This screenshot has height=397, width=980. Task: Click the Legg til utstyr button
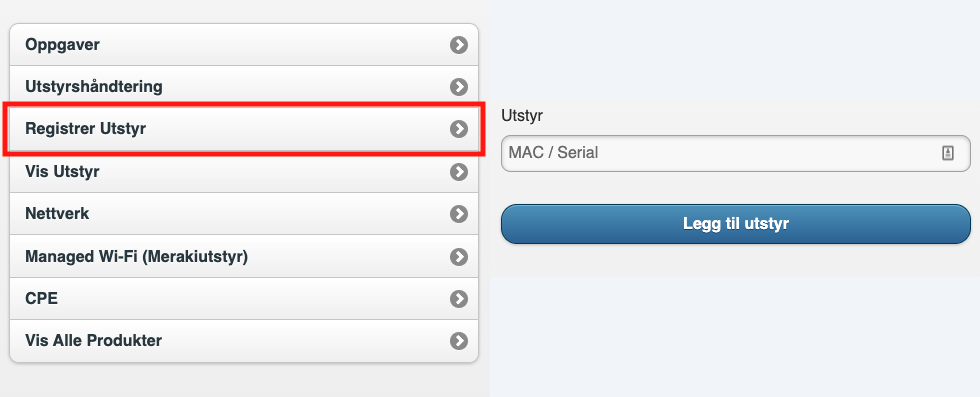coord(736,224)
